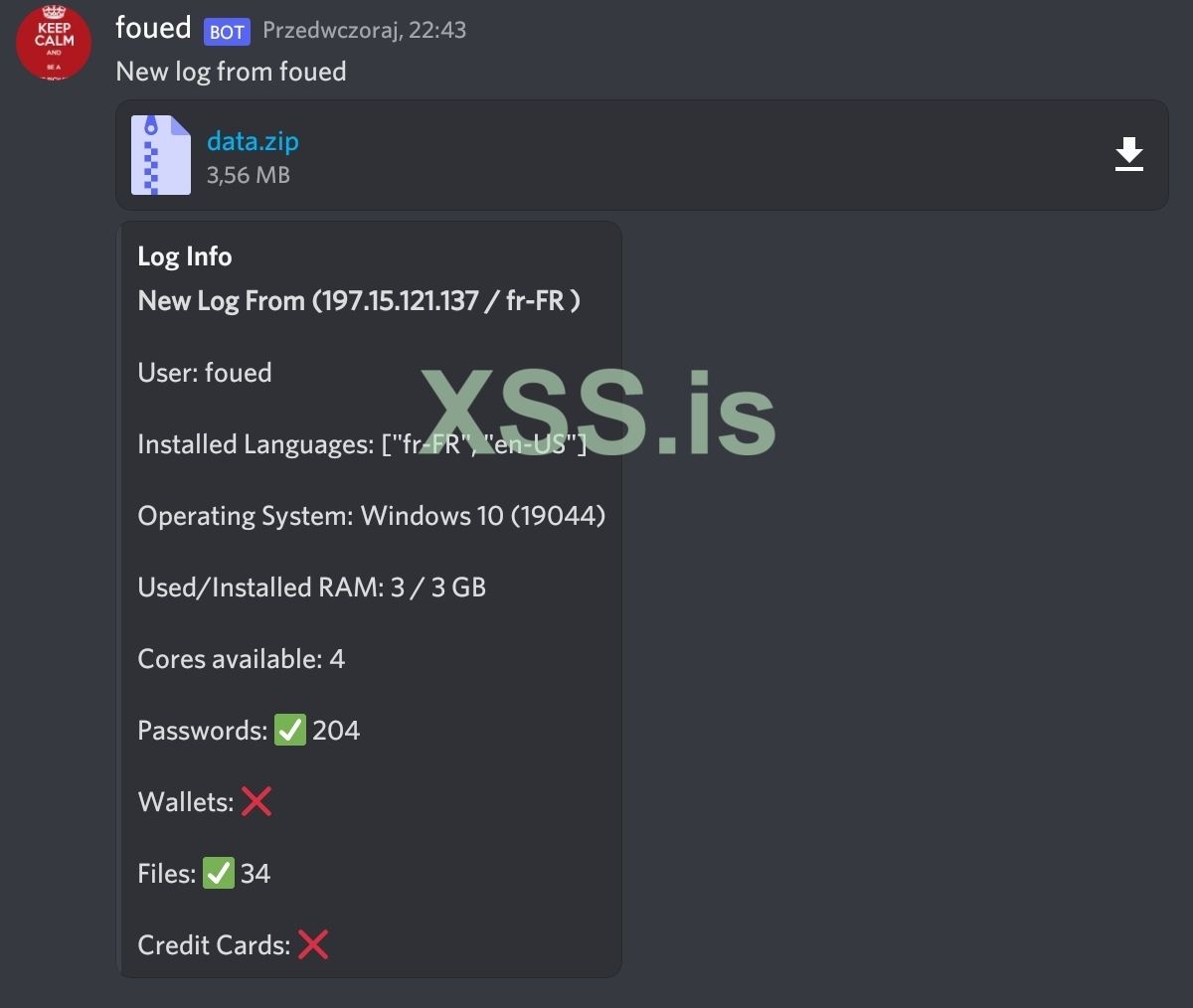Click the 'New log from foued' message text
This screenshot has height=1008, width=1193.
click(232, 72)
